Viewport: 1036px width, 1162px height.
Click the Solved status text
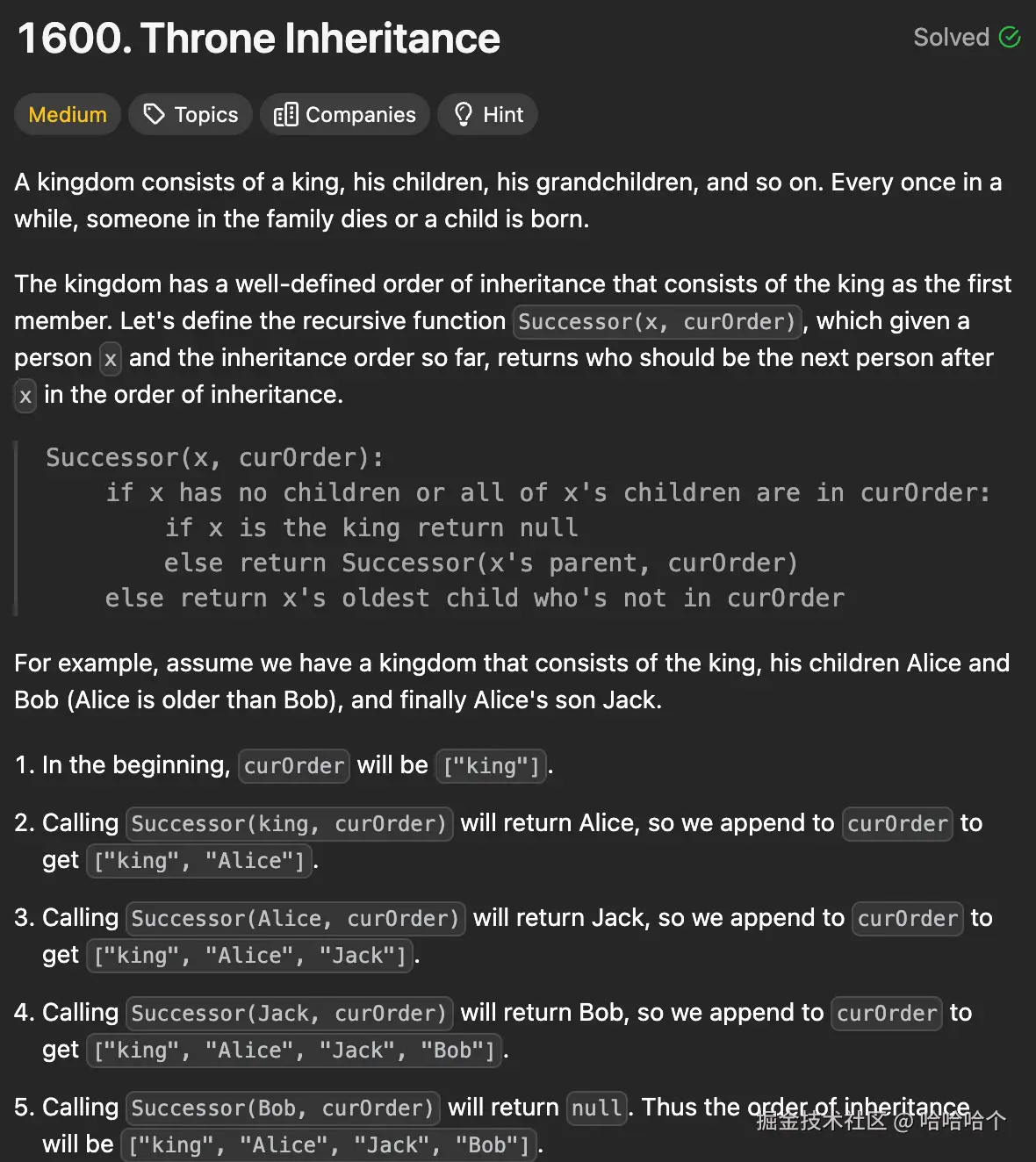(x=951, y=37)
